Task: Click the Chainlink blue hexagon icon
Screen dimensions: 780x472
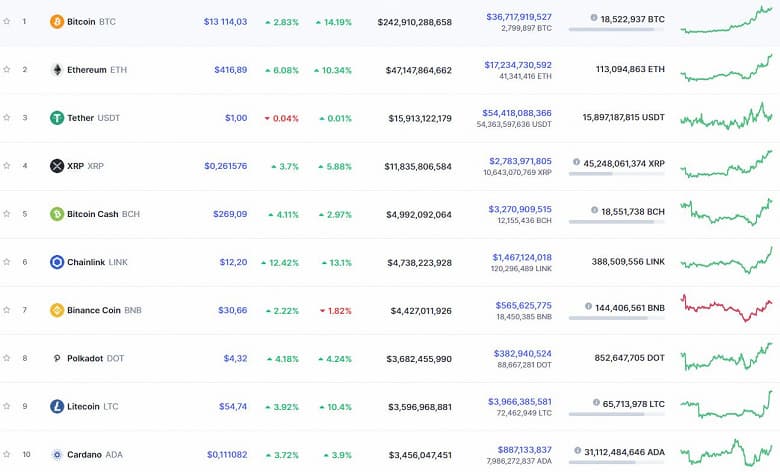Action: [57, 262]
